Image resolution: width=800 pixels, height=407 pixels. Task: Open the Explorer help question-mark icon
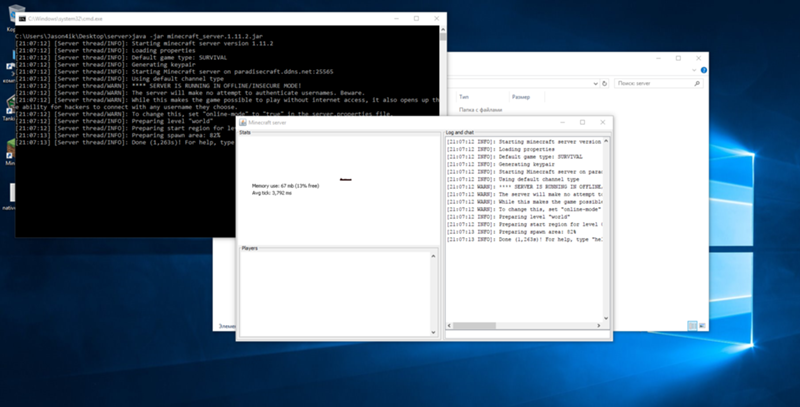pyautogui.click(x=704, y=70)
